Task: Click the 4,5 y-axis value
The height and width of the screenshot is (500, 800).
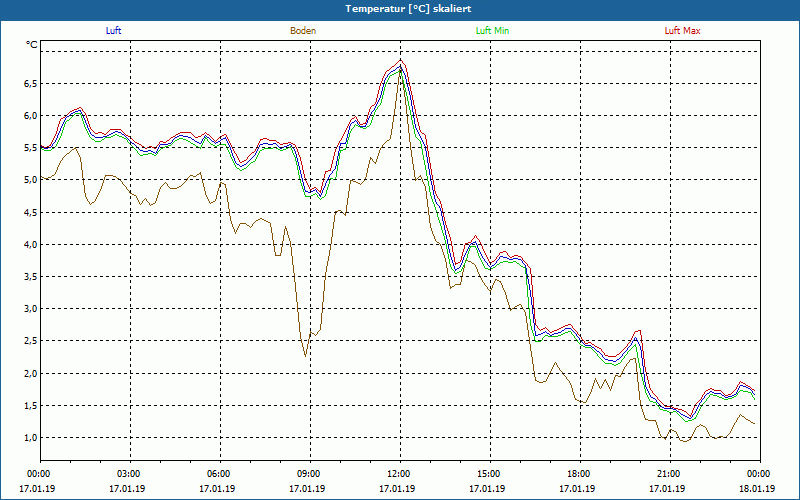Action: tap(31, 212)
